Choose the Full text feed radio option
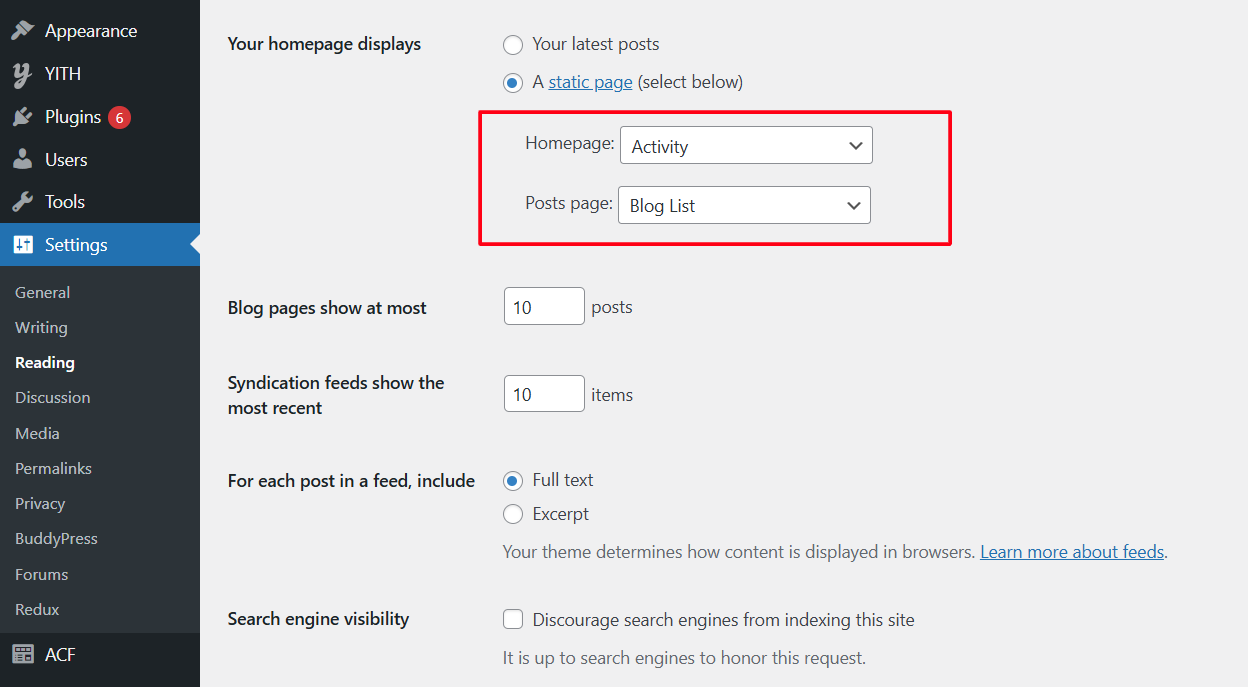The image size is (1248, 687). [x=513, y=481]
